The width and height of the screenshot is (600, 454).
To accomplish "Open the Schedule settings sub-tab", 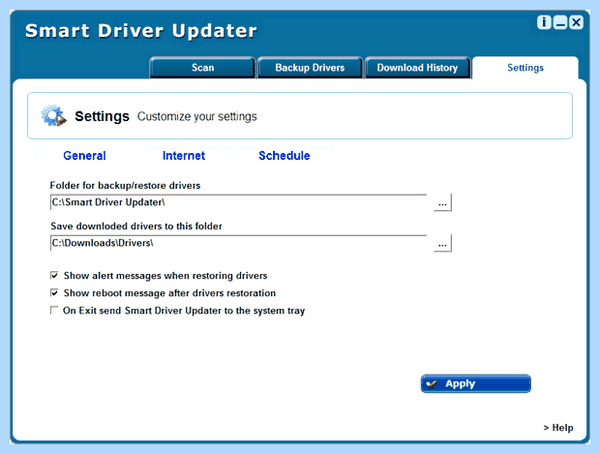I will click(284, 155).
